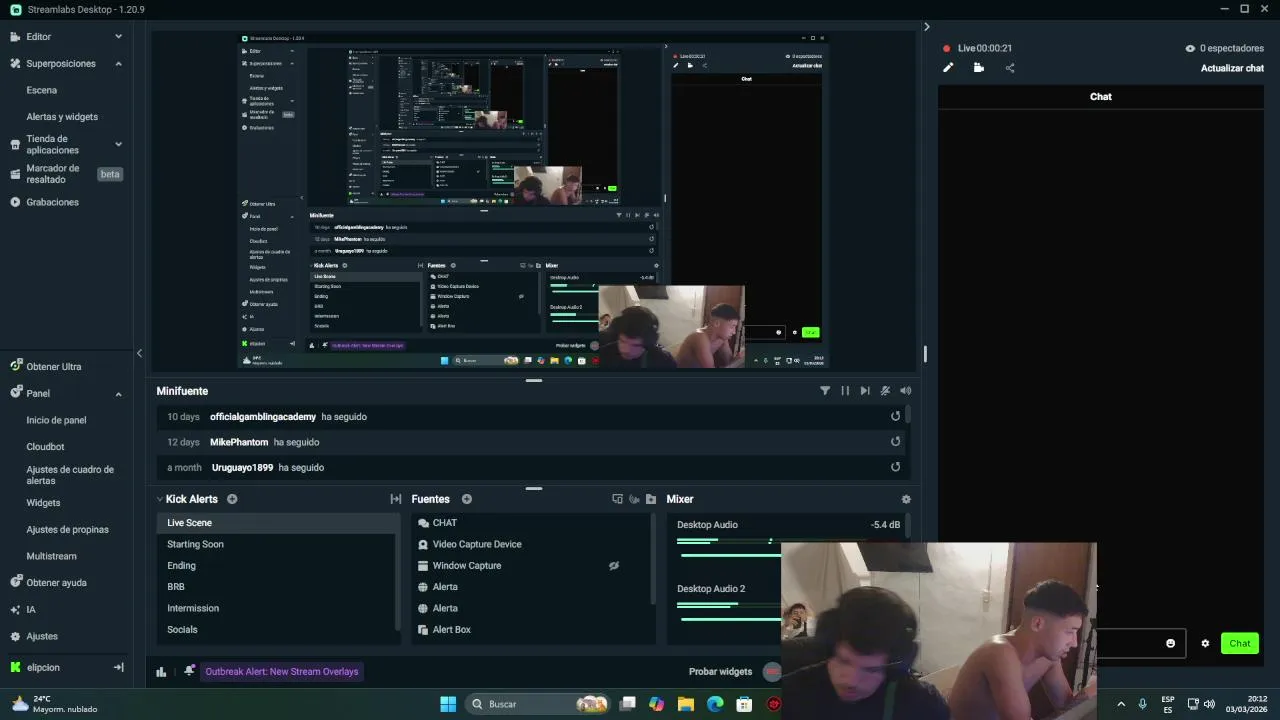Click logout arrow next to elipcion
The width and height of the screenshot is (1280, 720).
(x=118, y=667)
